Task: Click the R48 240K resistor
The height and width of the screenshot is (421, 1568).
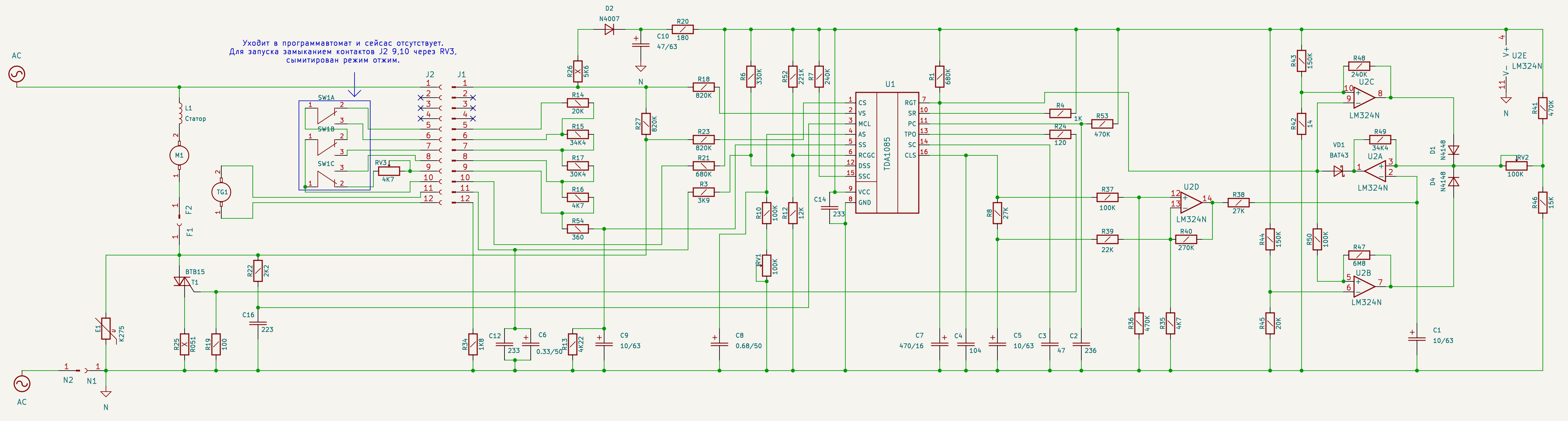Action: click(1359, 66)
